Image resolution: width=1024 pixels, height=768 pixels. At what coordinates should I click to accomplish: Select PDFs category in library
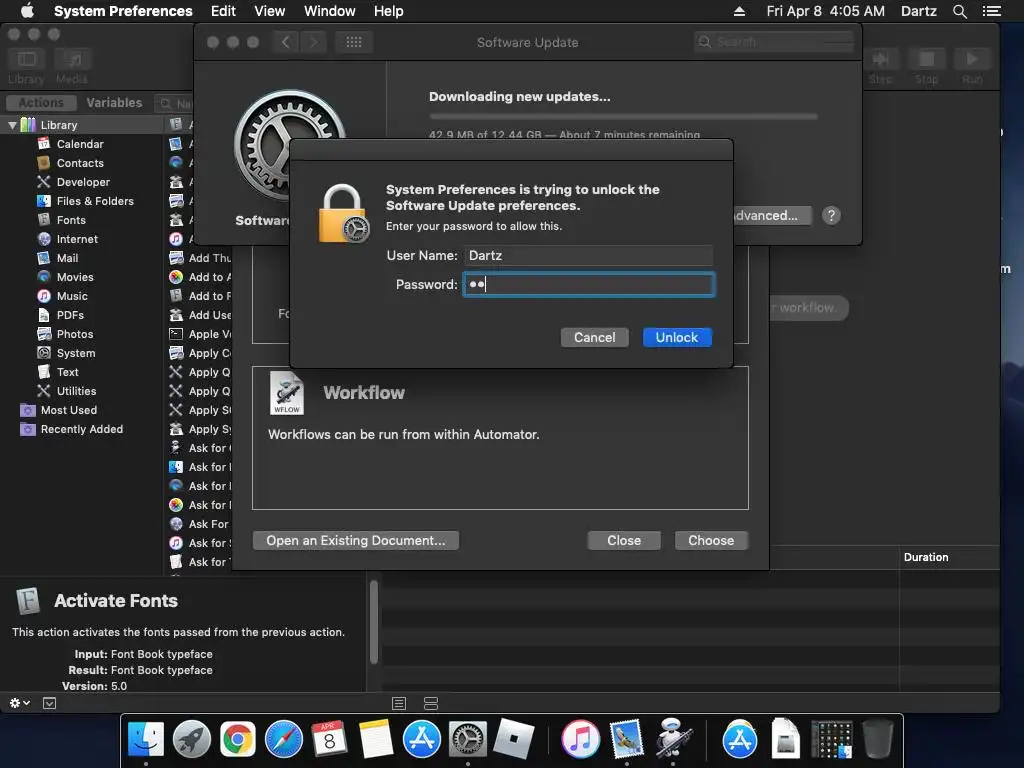point(70,315)
